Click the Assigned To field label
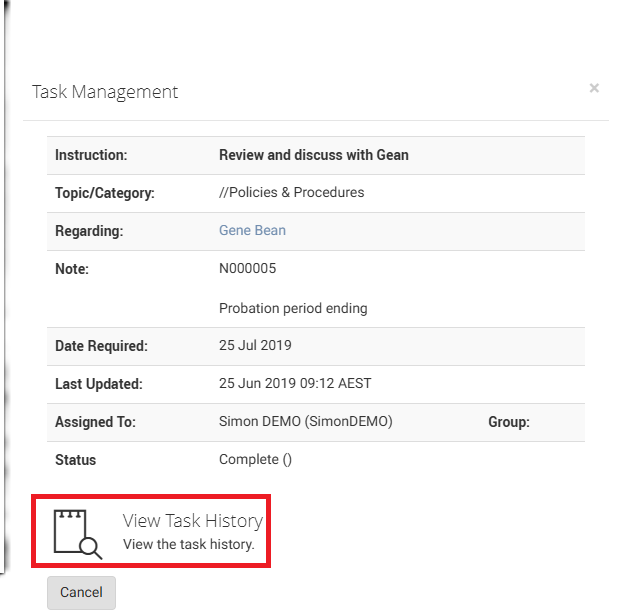The width and height of the screenshot is (622, 613). [x=93, y=422]
